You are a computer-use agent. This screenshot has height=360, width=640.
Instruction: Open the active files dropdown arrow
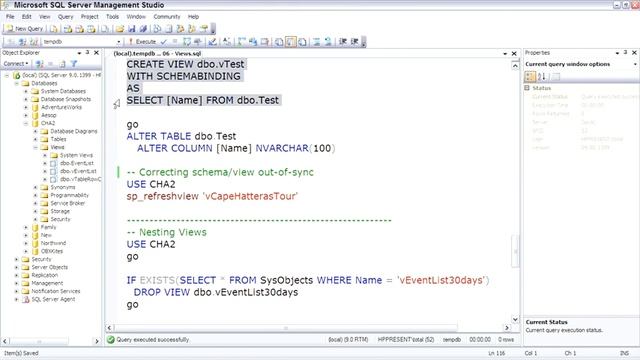(x=505, y=53)
